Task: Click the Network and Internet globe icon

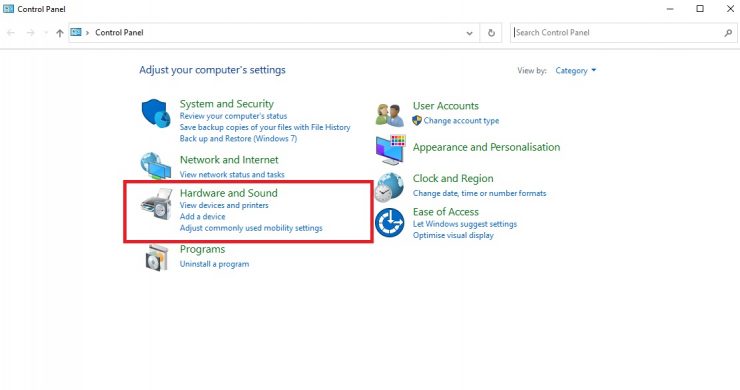Action: coord(155,165)
